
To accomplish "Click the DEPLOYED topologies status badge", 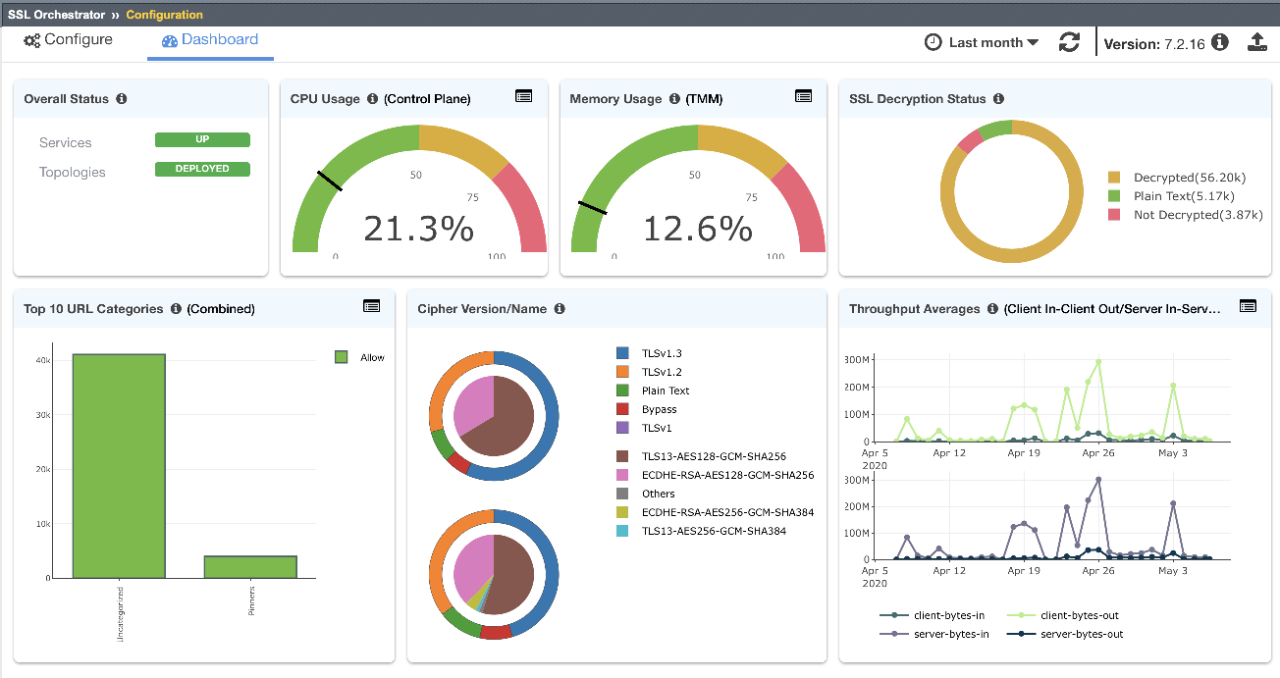I will 202,169.
